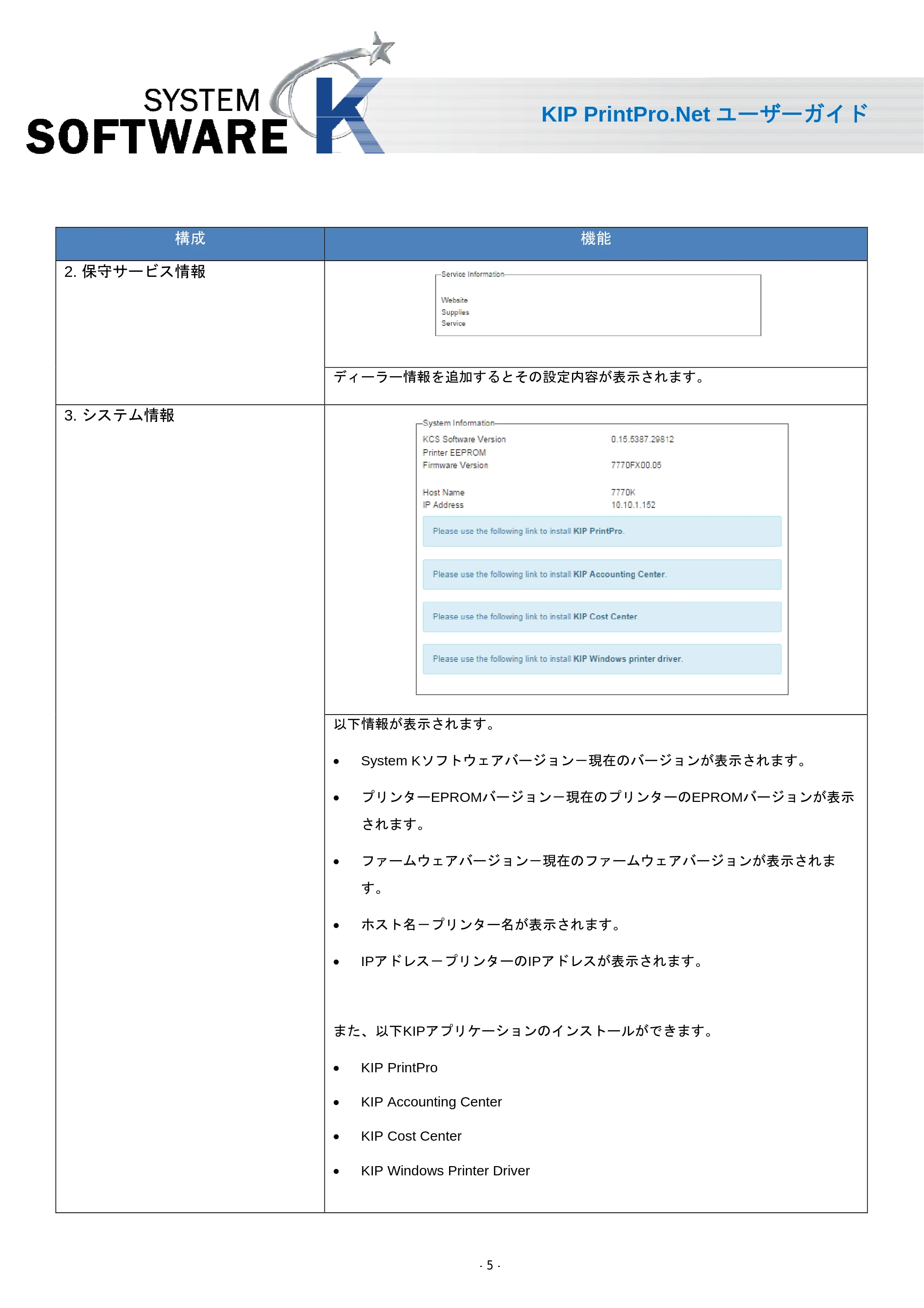
Task: Click the ファームウェアバージョン bullet
Action: click(598, 874)
